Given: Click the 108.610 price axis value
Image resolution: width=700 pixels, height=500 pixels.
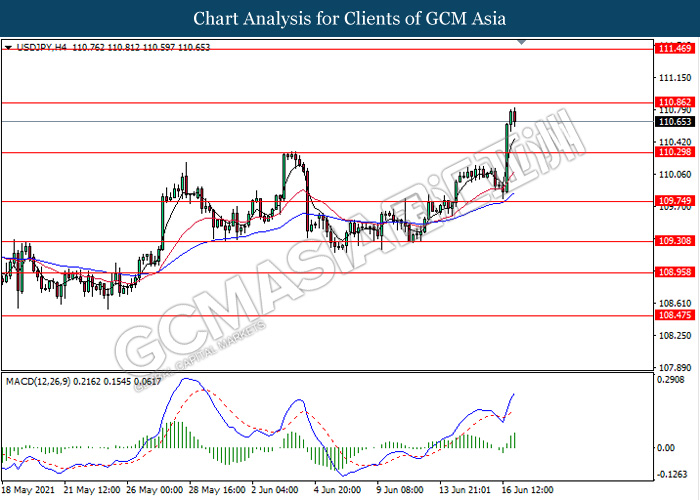Looking at the screenshot, I should coord(675,304).
